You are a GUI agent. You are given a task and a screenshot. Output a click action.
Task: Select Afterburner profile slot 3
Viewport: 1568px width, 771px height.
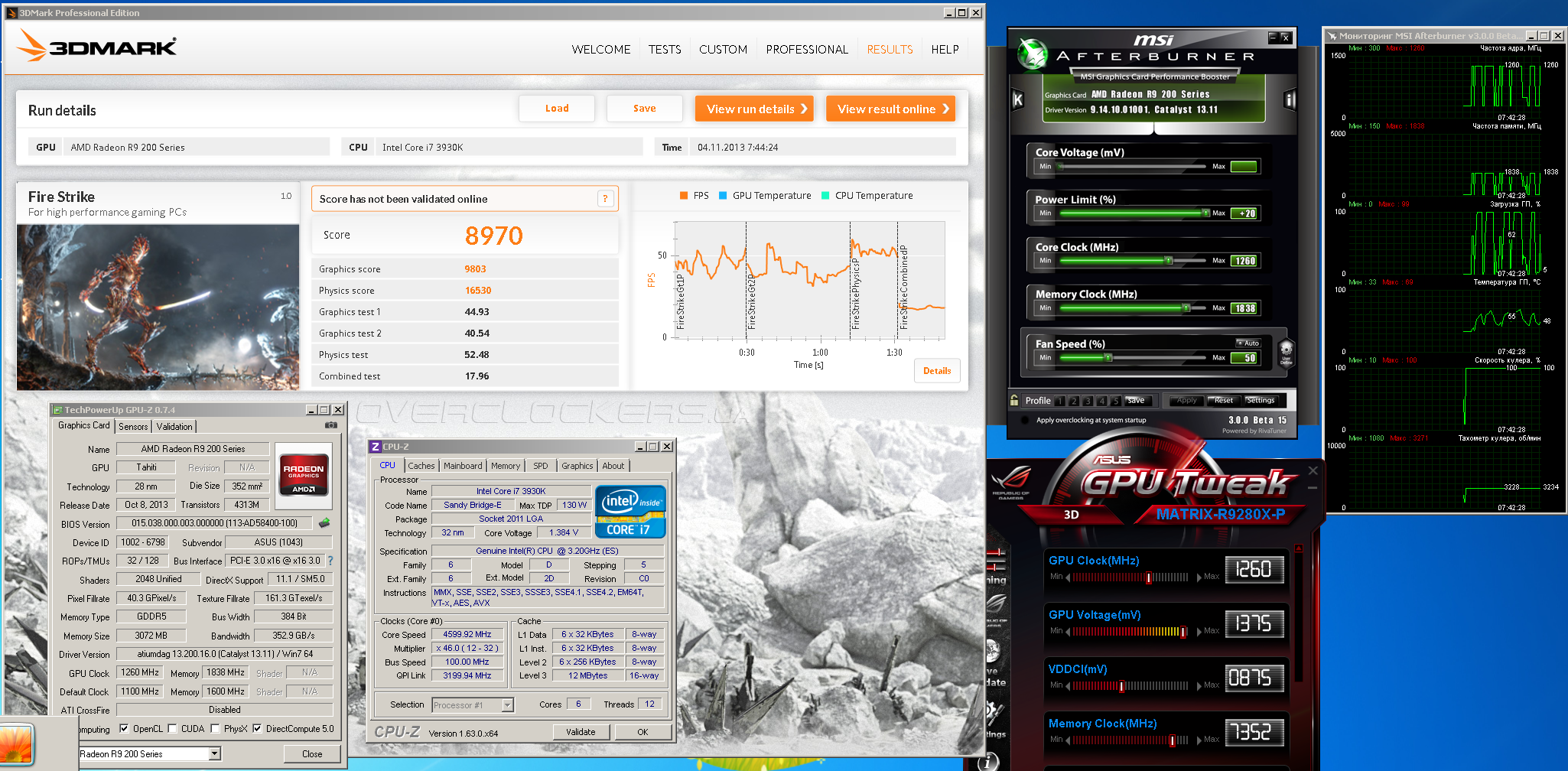[1088, 401]
